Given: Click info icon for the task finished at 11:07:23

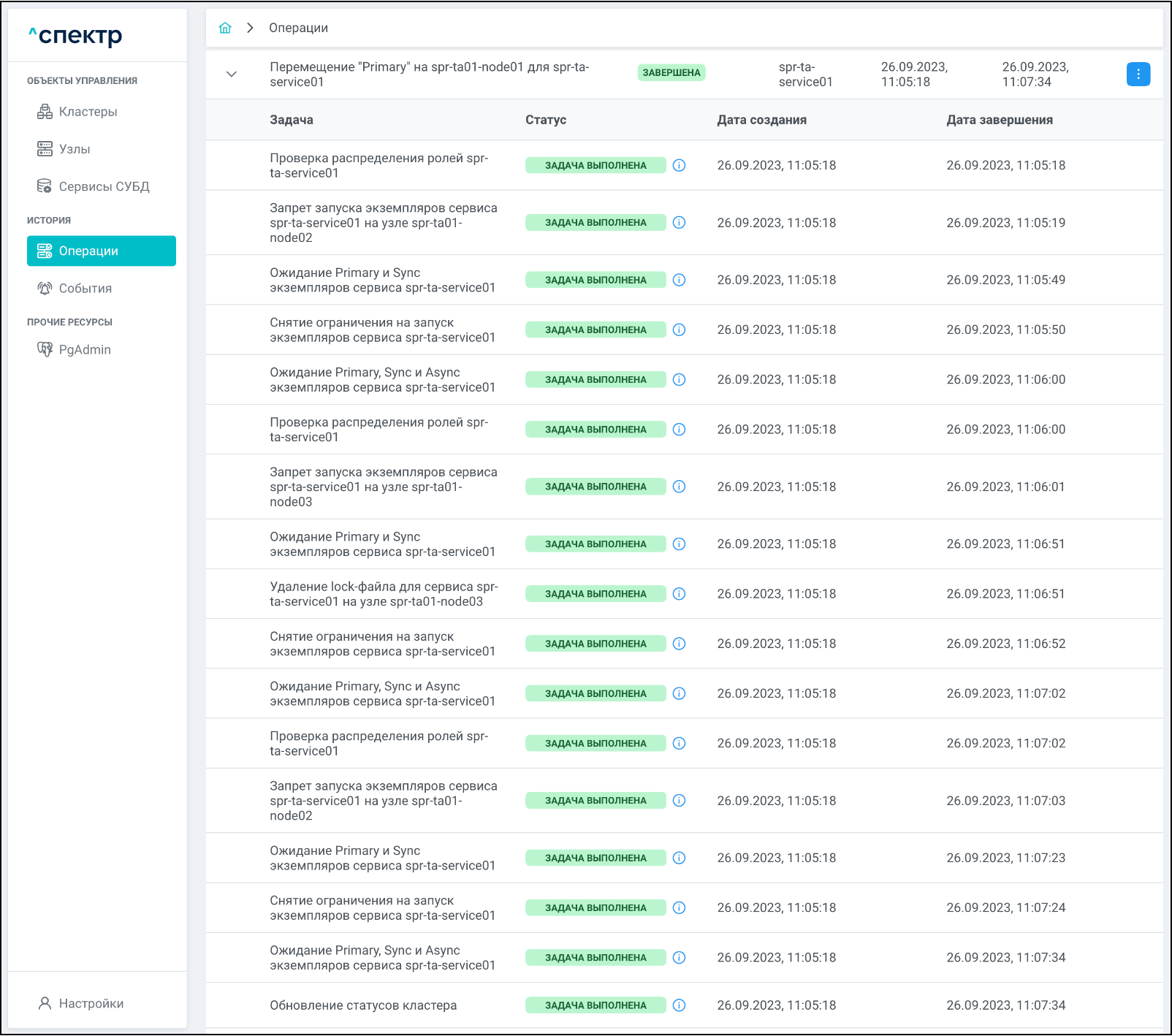Looking at the screenshot, I should click(x=679, y=858).
